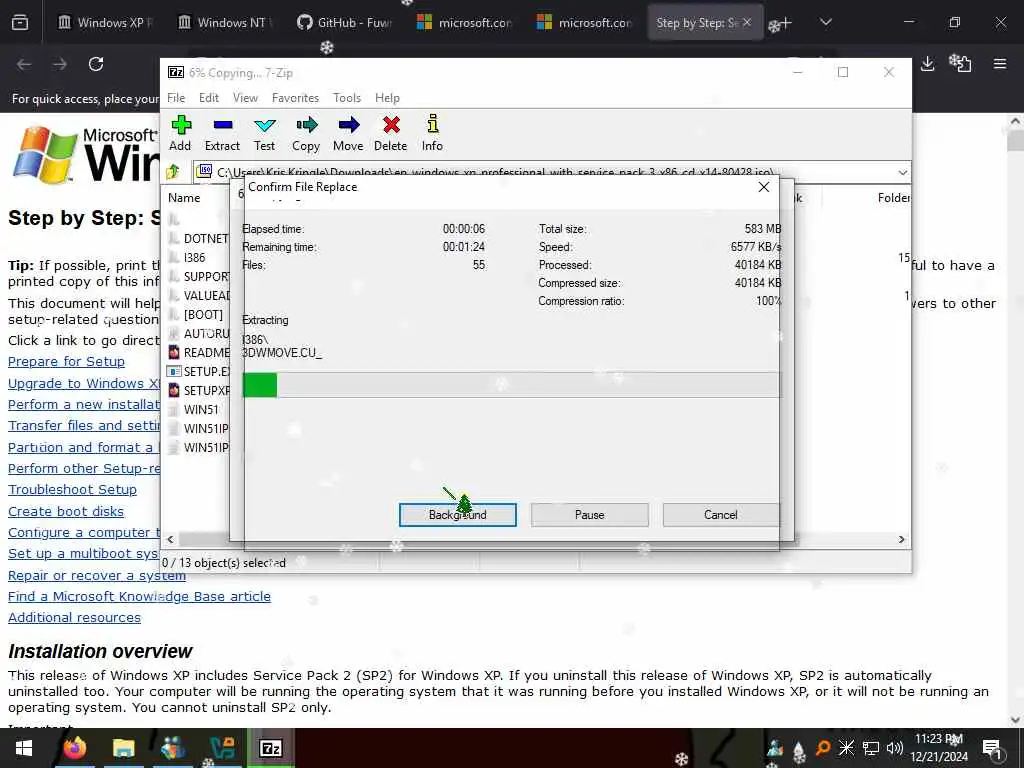Open the Repair or recover a system link

(x=97, y=576)
